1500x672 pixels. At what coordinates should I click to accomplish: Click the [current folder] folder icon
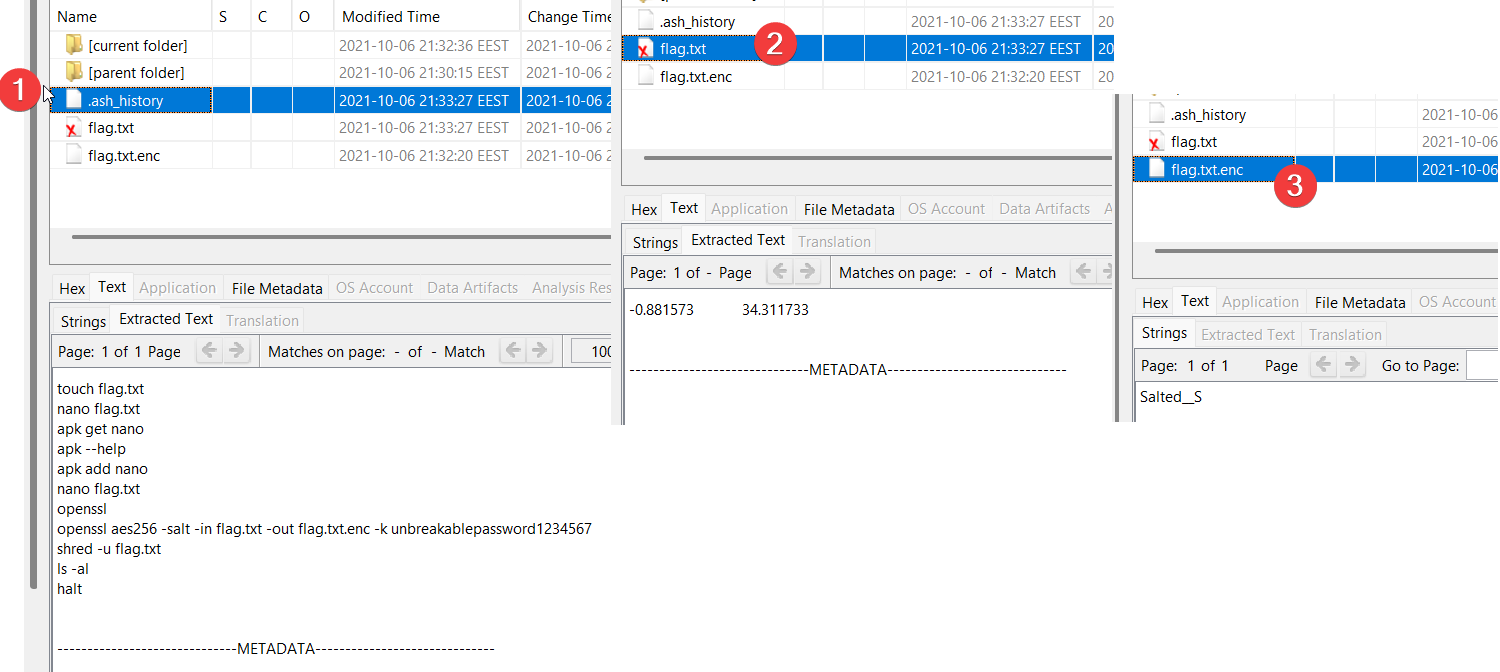pos(73,45)
